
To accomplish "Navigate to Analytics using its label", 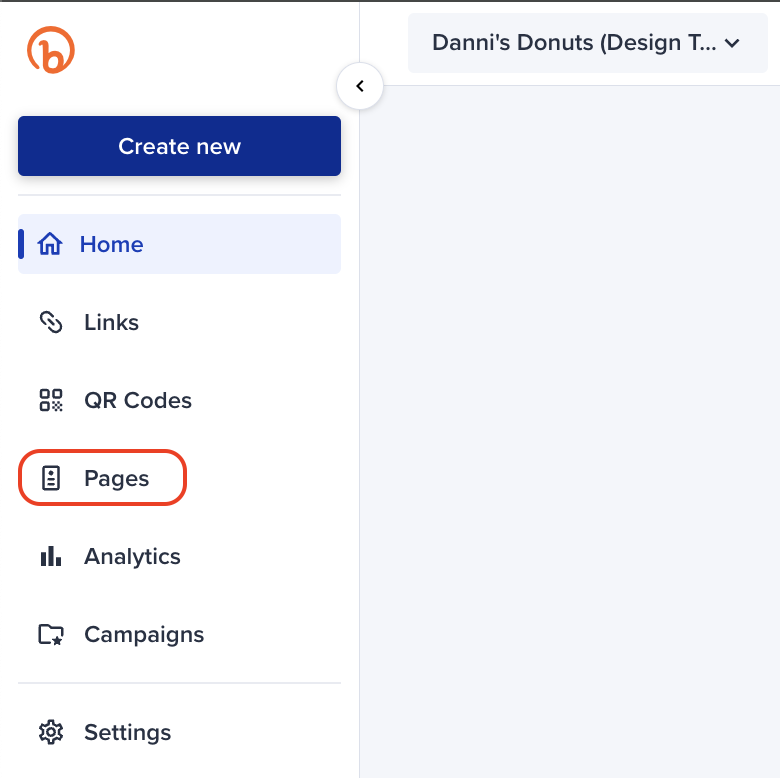I will coord(132,556).
